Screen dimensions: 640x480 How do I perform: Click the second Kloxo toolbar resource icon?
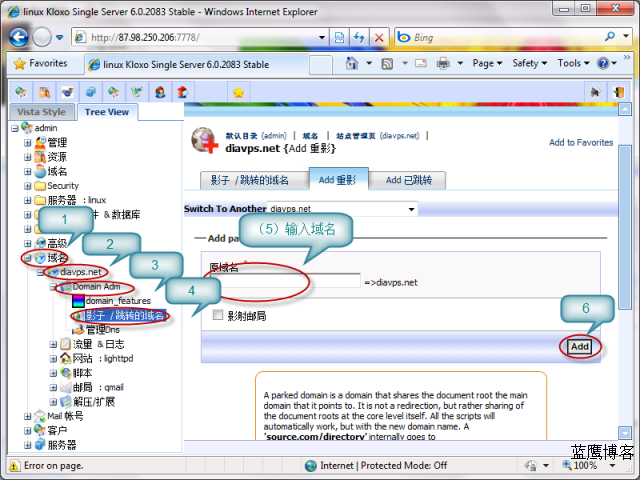(44, 92)
